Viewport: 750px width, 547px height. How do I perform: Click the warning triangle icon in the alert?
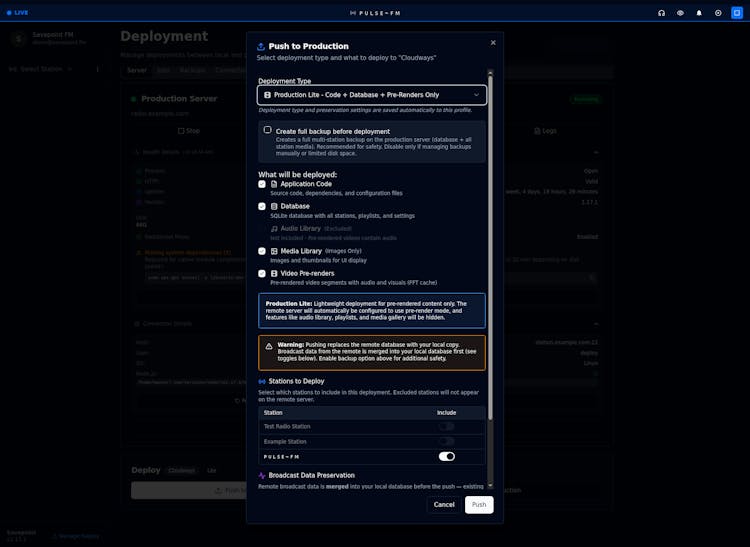click(x=268, y=346)
